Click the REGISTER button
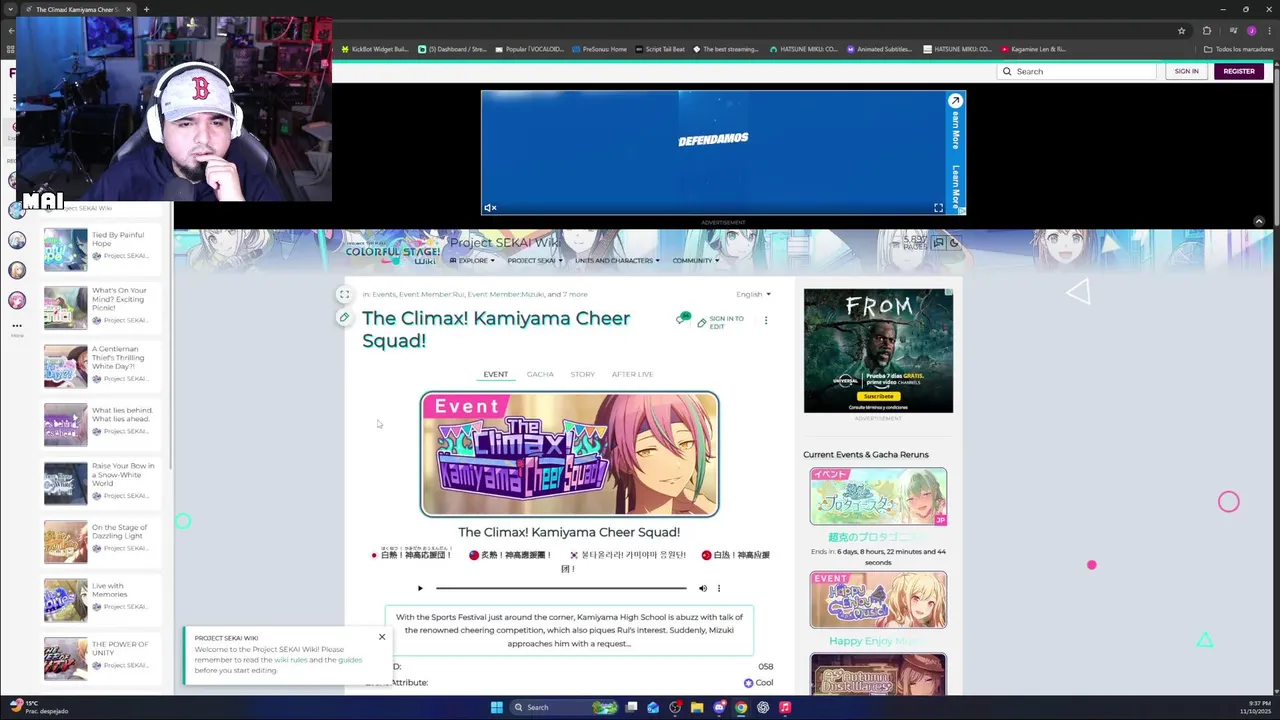Image resolution: width=1280 pixels, height=720 pixels. [1239, 71]
